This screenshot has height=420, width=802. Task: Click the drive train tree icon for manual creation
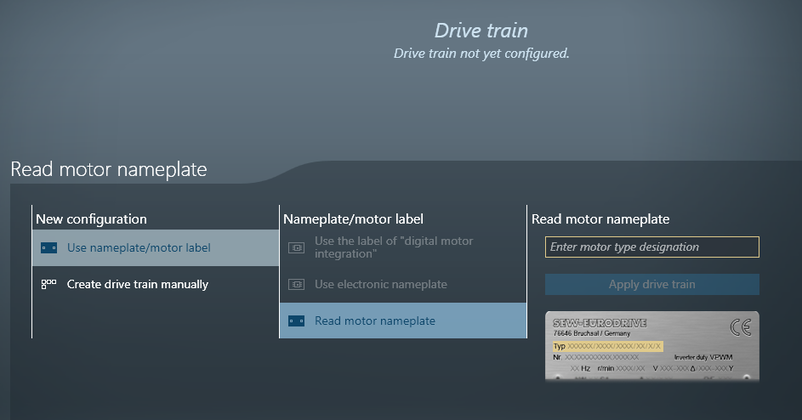point(48,284)
